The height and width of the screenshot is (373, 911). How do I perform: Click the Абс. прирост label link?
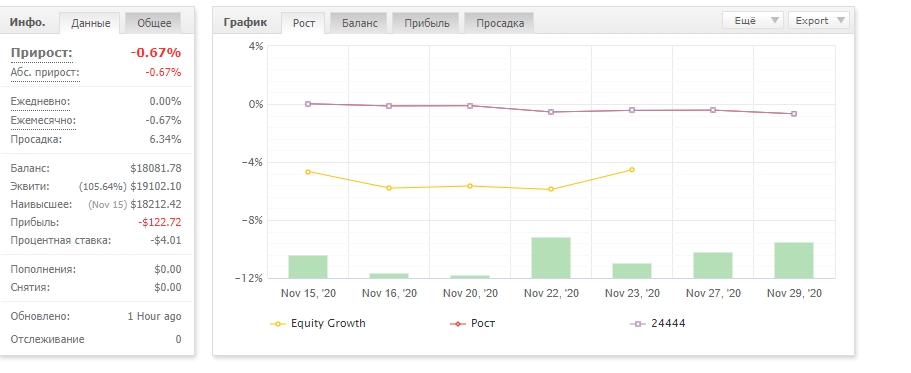click(x=45, y=73)
